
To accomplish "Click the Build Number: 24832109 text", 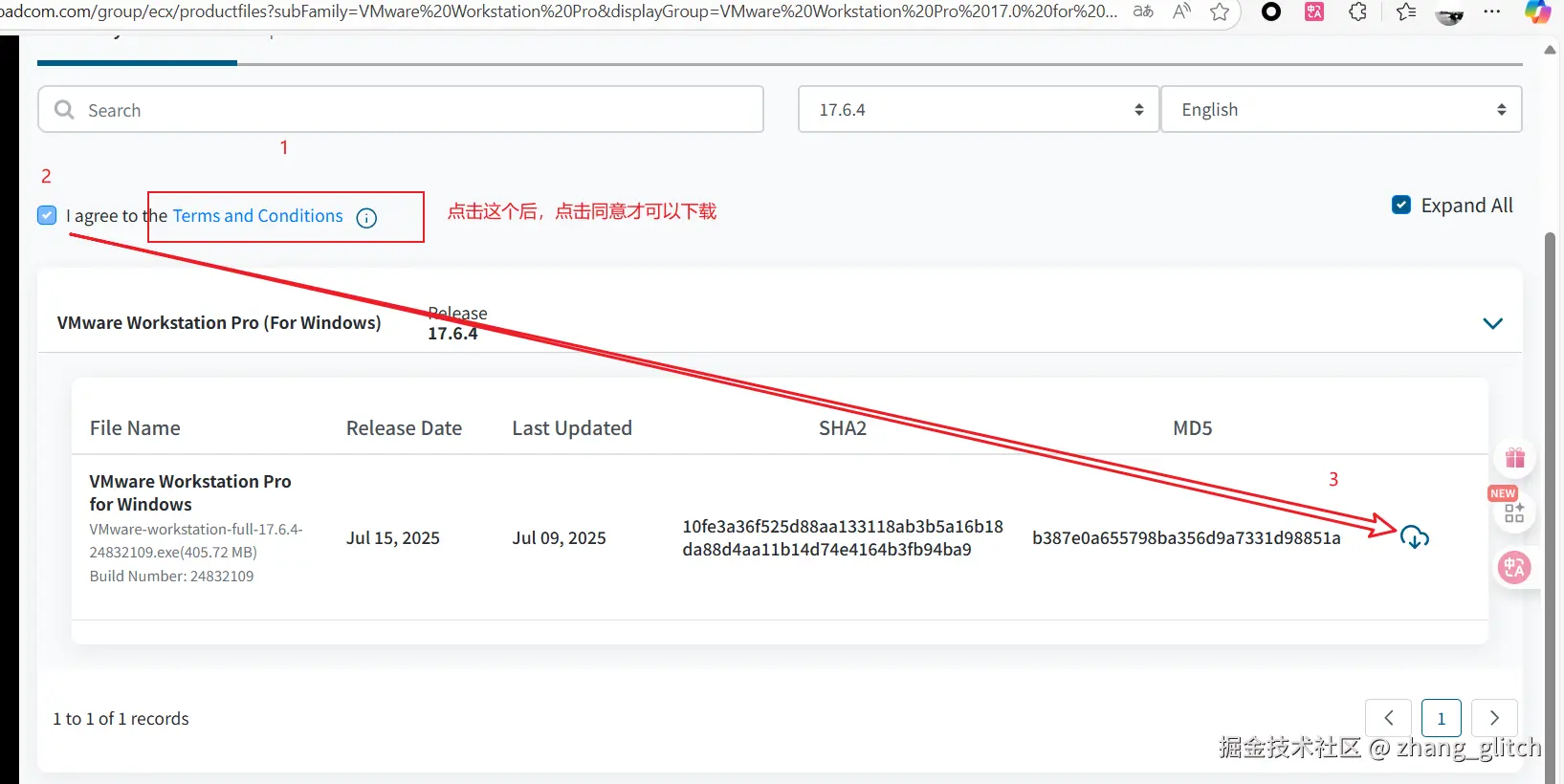I will tap(171, 576).
